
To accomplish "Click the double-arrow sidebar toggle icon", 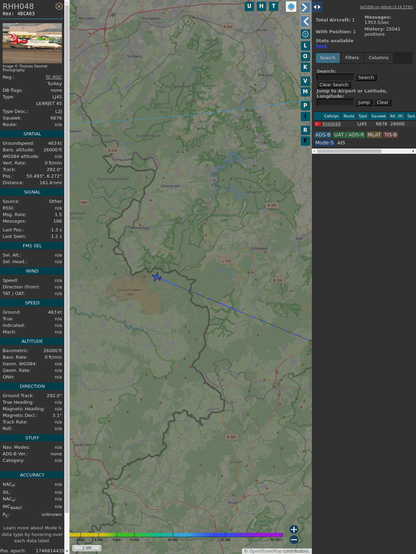I will pos(317,7).
